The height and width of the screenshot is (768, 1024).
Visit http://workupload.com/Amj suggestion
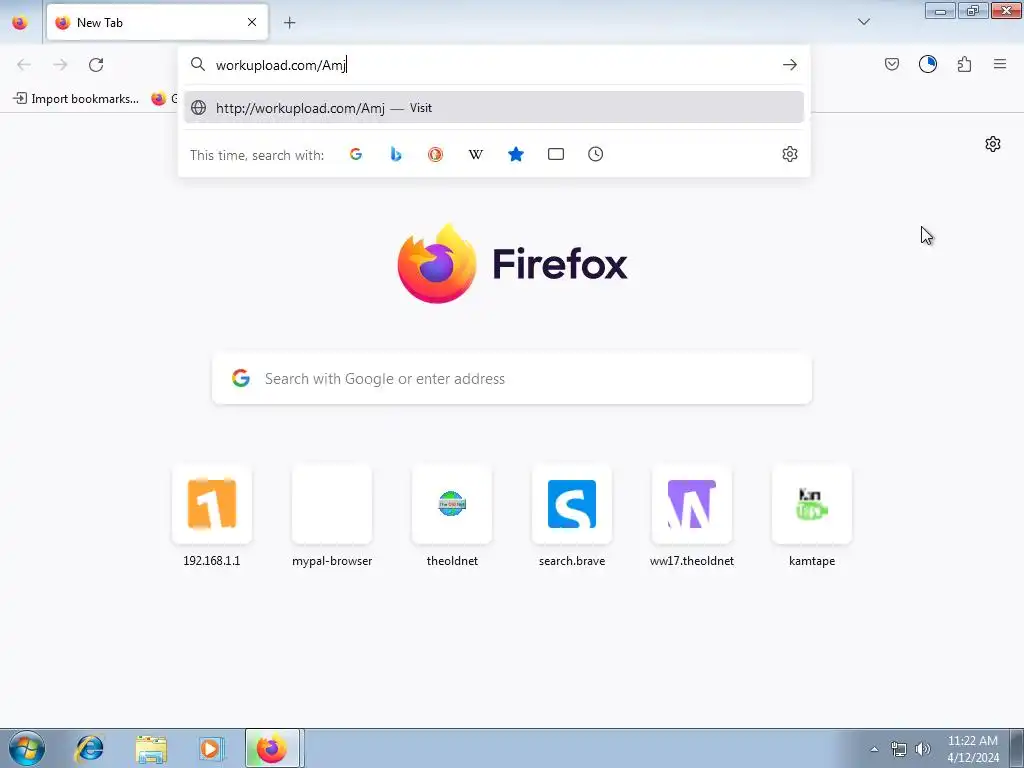(x=494, y=108)
